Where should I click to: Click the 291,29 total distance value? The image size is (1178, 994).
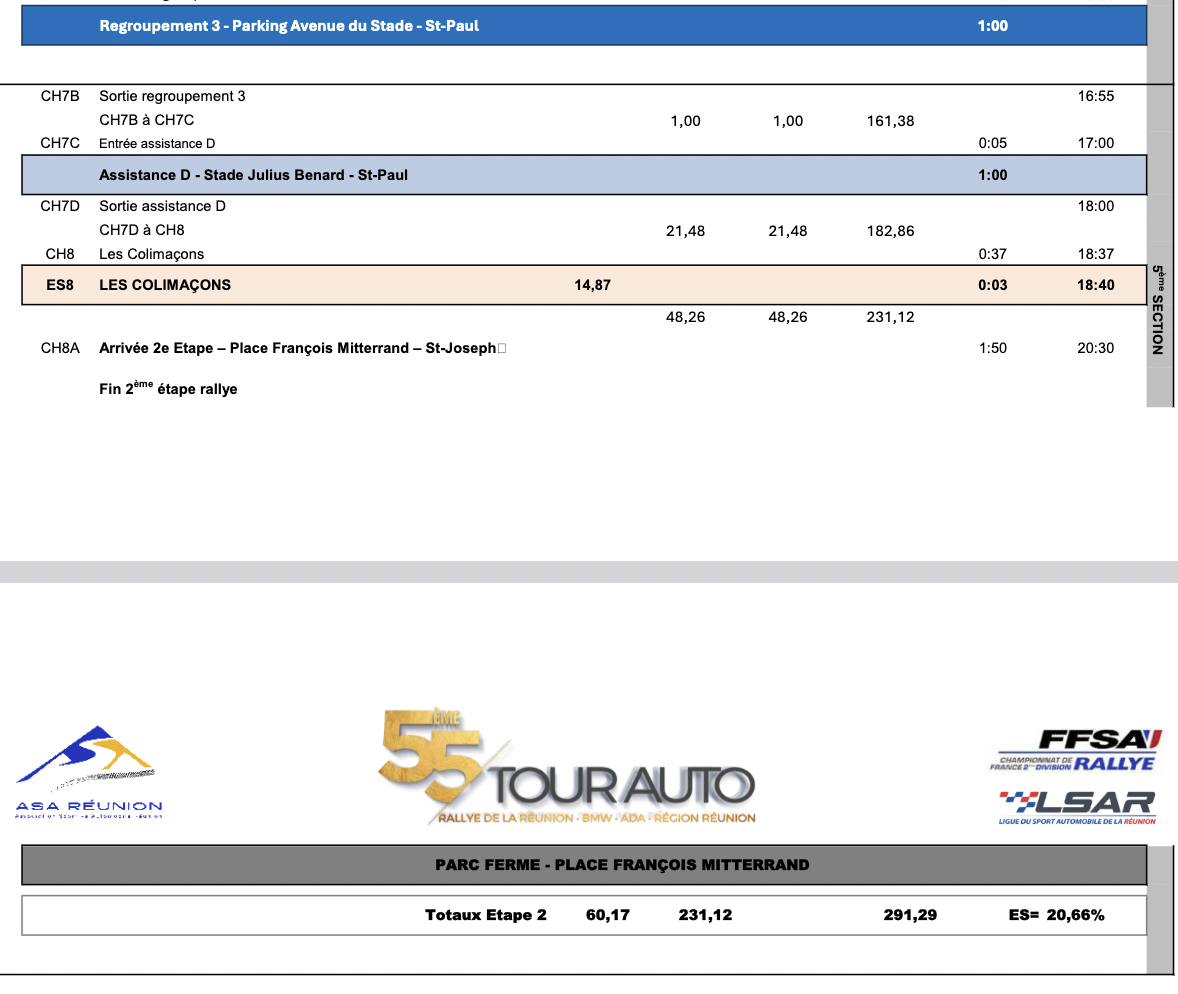[910, 915]
